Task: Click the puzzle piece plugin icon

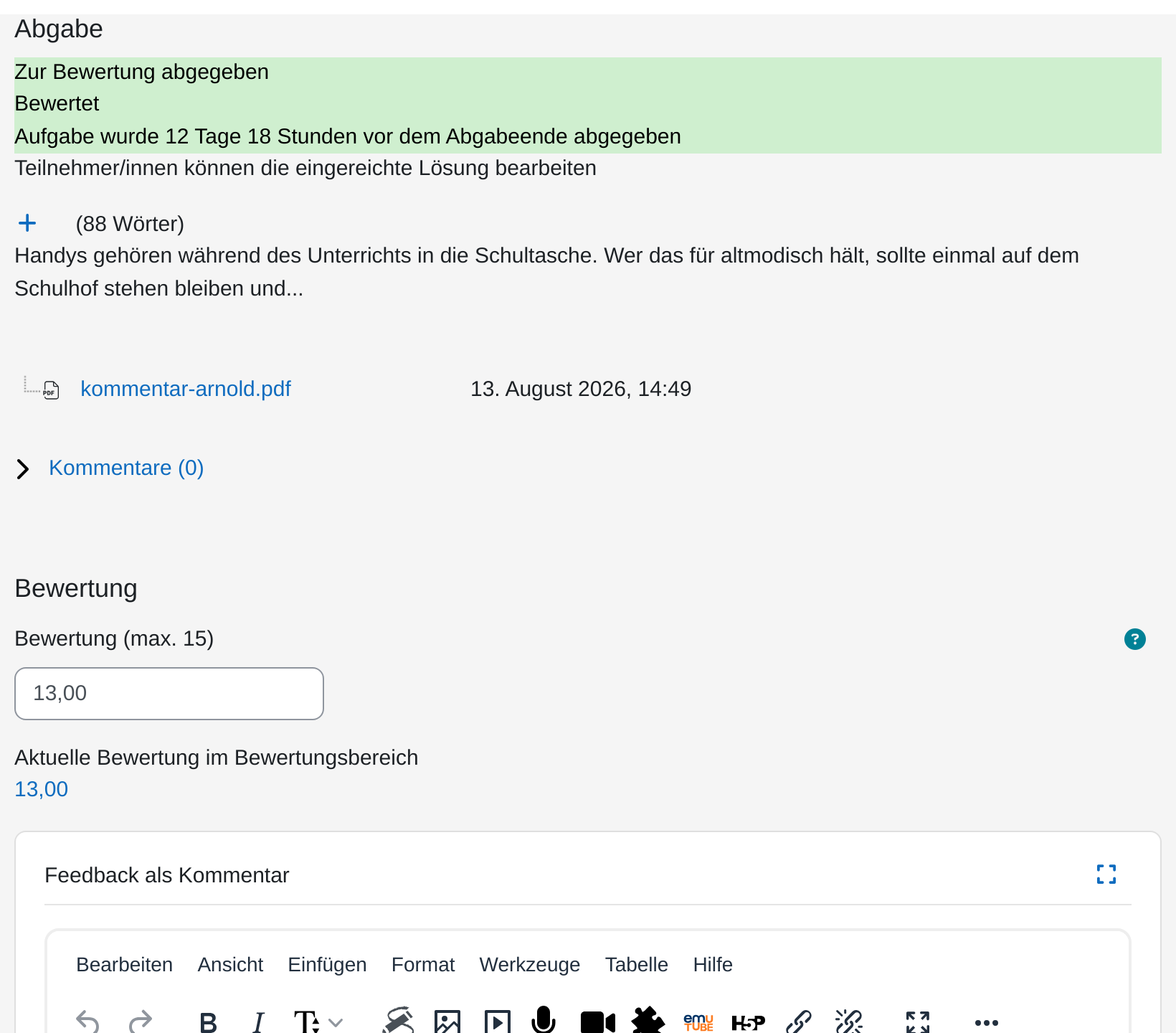Action: (x=648, y=1020)
